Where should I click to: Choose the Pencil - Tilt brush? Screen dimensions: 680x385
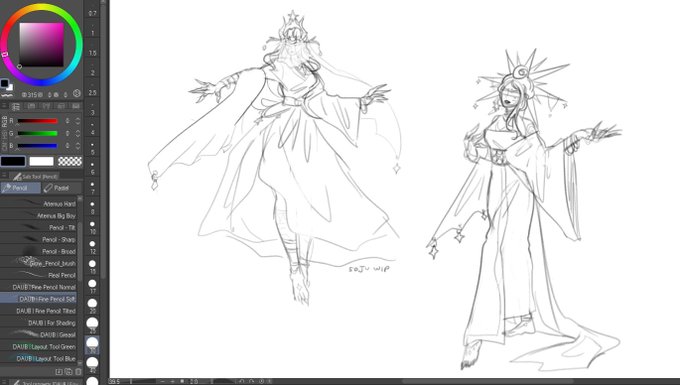38,227
